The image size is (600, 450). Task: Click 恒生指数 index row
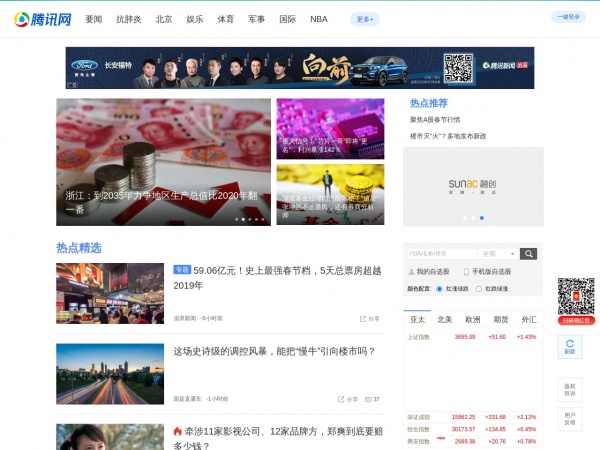point(473,429)
